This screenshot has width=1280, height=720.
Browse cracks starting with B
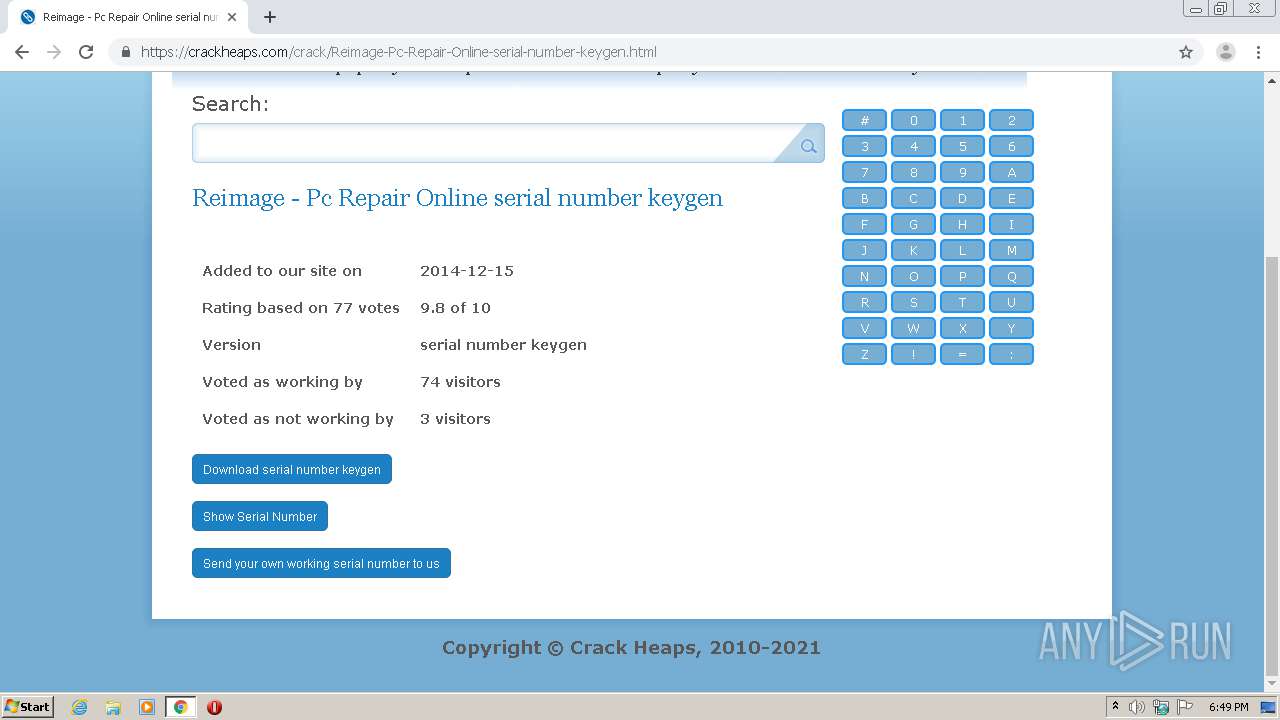(x=864, y=198)
